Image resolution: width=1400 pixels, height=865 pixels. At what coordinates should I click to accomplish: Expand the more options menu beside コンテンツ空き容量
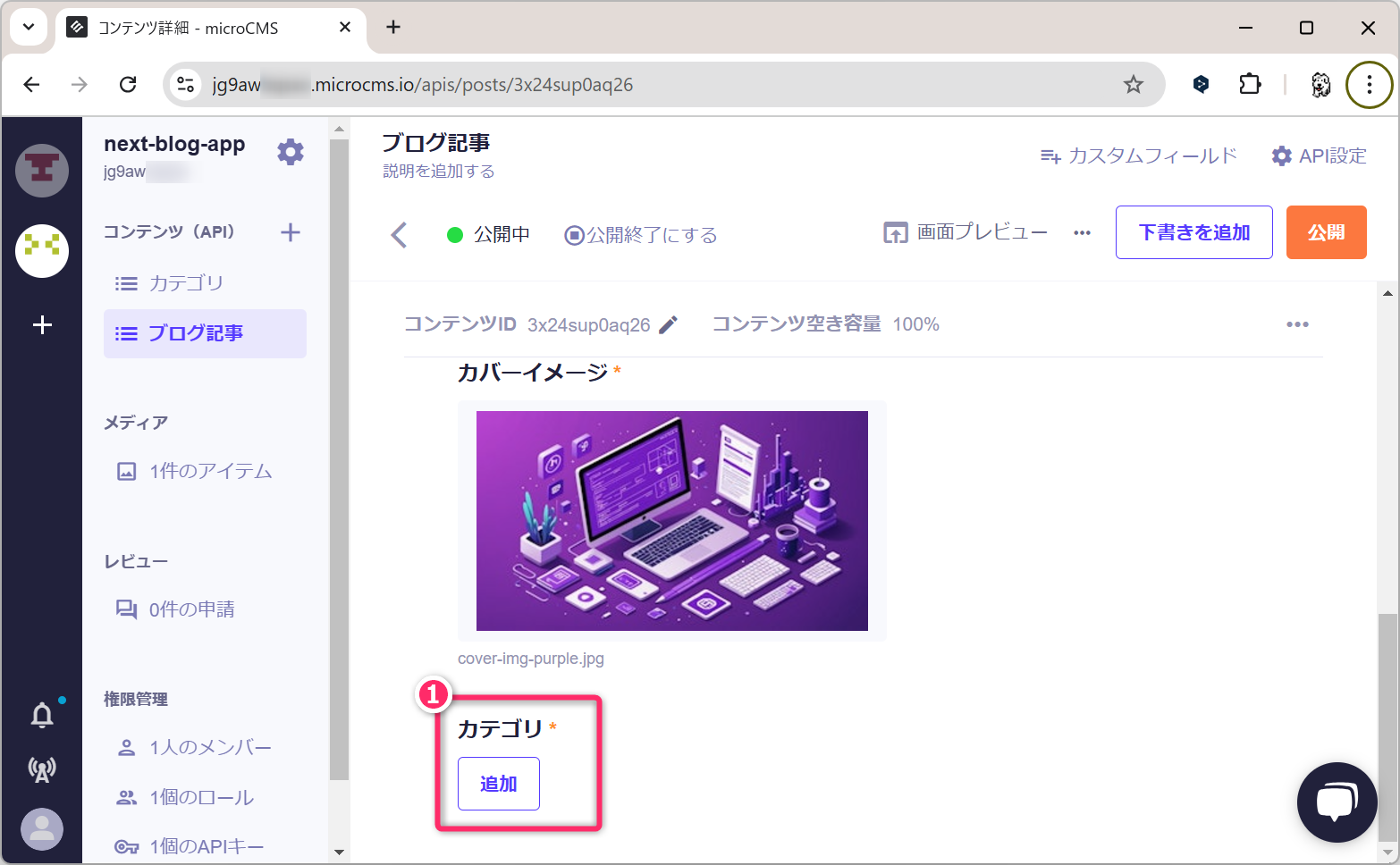1296,324
